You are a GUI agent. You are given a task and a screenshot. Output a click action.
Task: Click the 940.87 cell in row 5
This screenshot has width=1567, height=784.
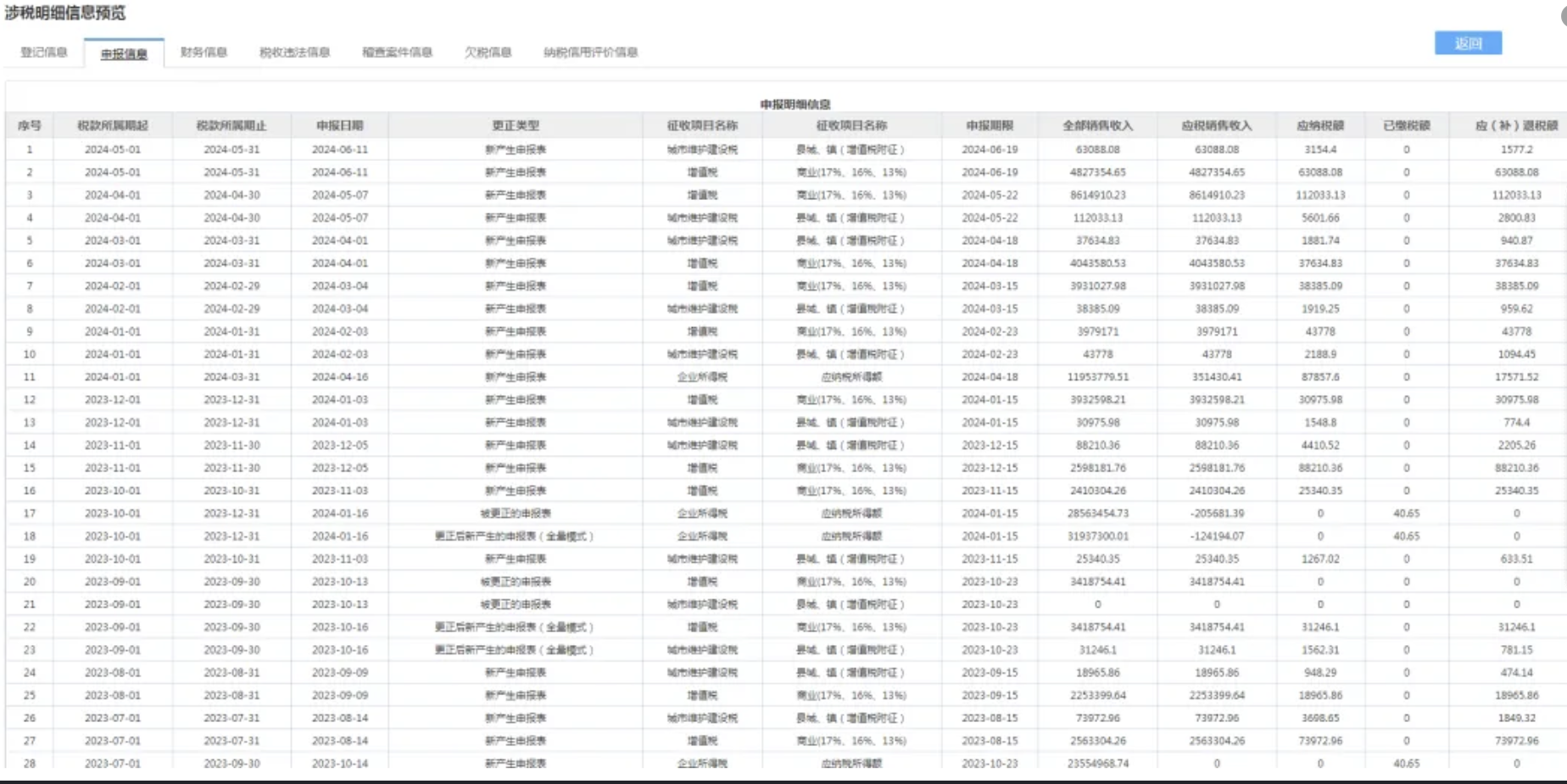point(1516,241)
